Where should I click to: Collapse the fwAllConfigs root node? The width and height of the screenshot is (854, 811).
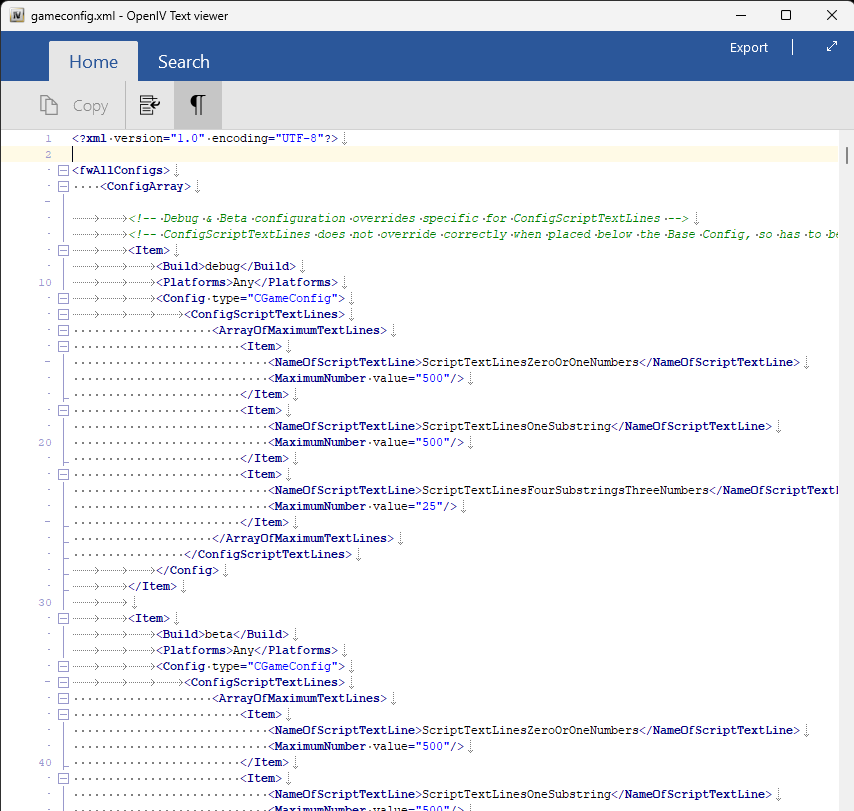tap(63, 170)
